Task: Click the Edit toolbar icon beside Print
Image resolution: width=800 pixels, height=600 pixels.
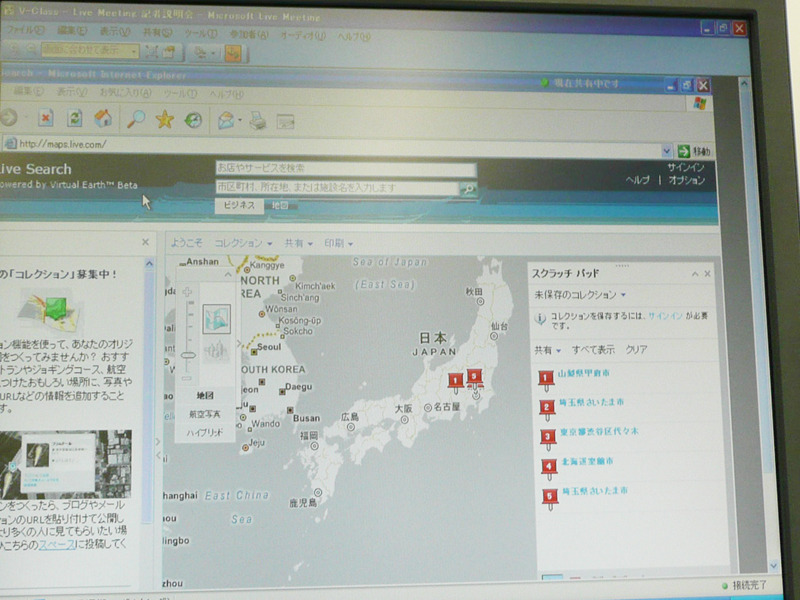Action: pos(285,122)
